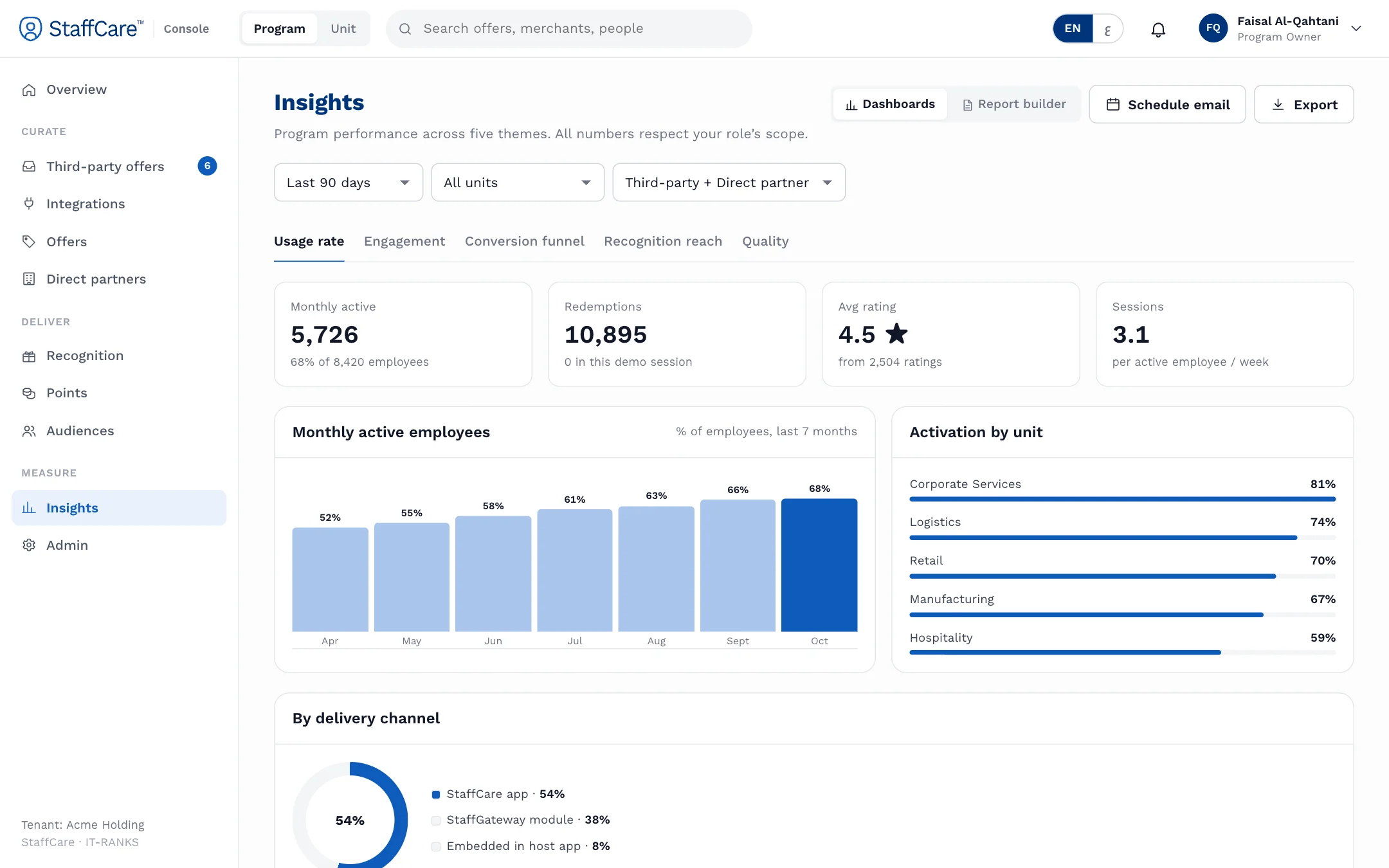Click the Overview home icon
This screenshot has width=1389, height=868.
click(29, 90)
